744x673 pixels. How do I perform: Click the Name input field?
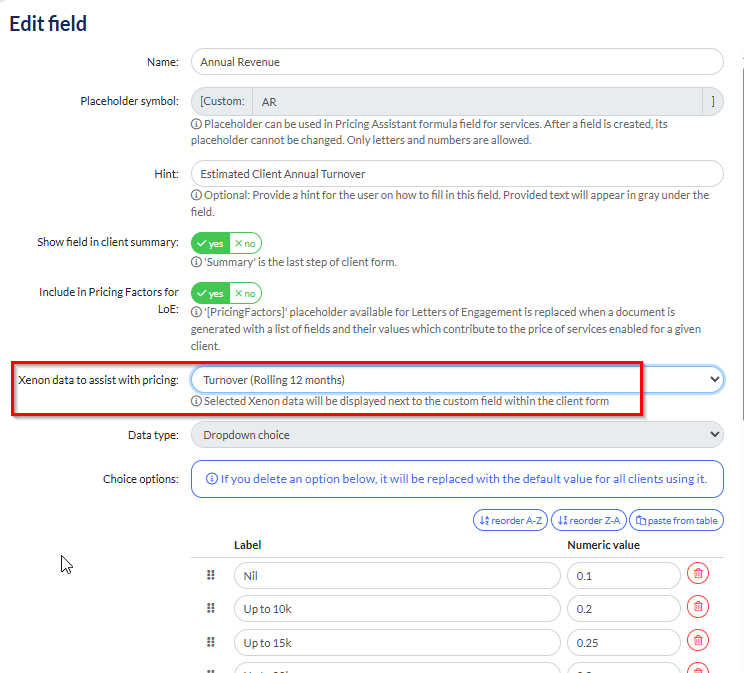(x=456, y=62)
